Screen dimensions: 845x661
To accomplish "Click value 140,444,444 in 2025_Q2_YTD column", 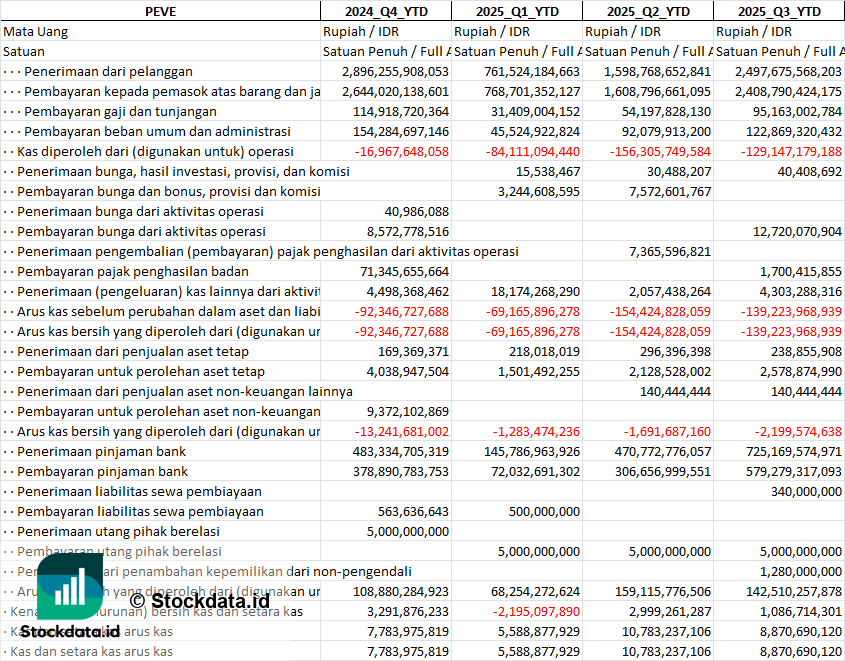I will click(x=675, y=392).
